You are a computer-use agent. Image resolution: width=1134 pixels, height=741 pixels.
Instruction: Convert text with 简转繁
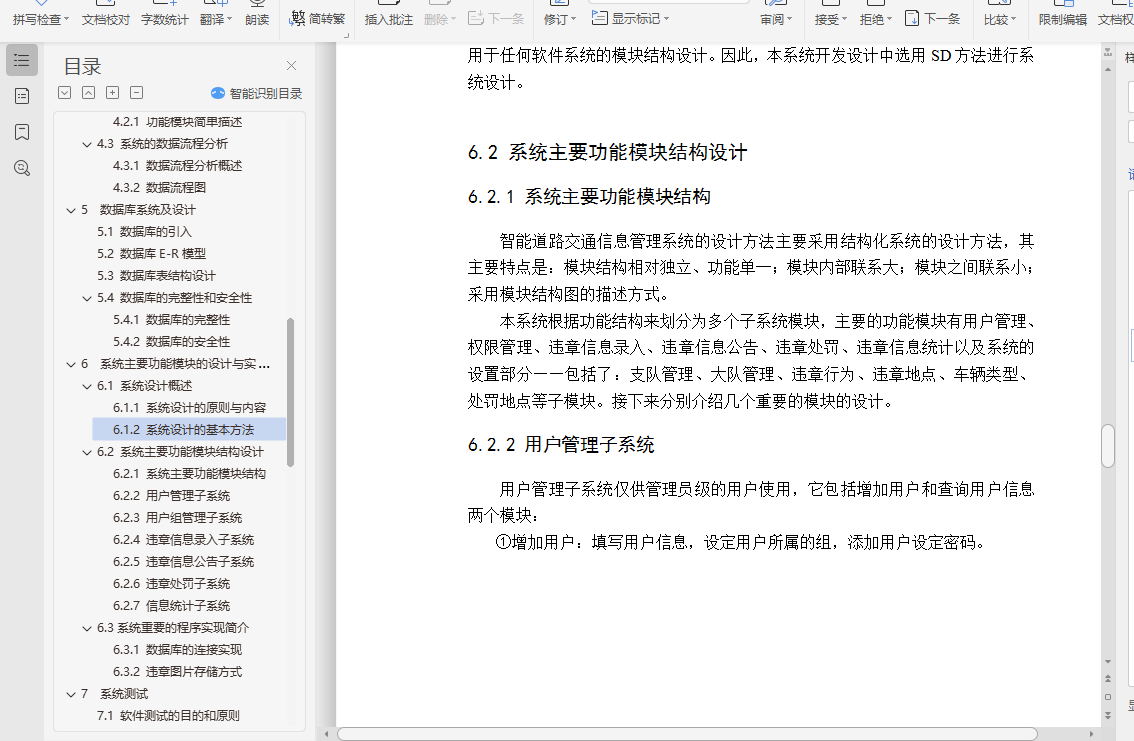(x=317, y=19)
